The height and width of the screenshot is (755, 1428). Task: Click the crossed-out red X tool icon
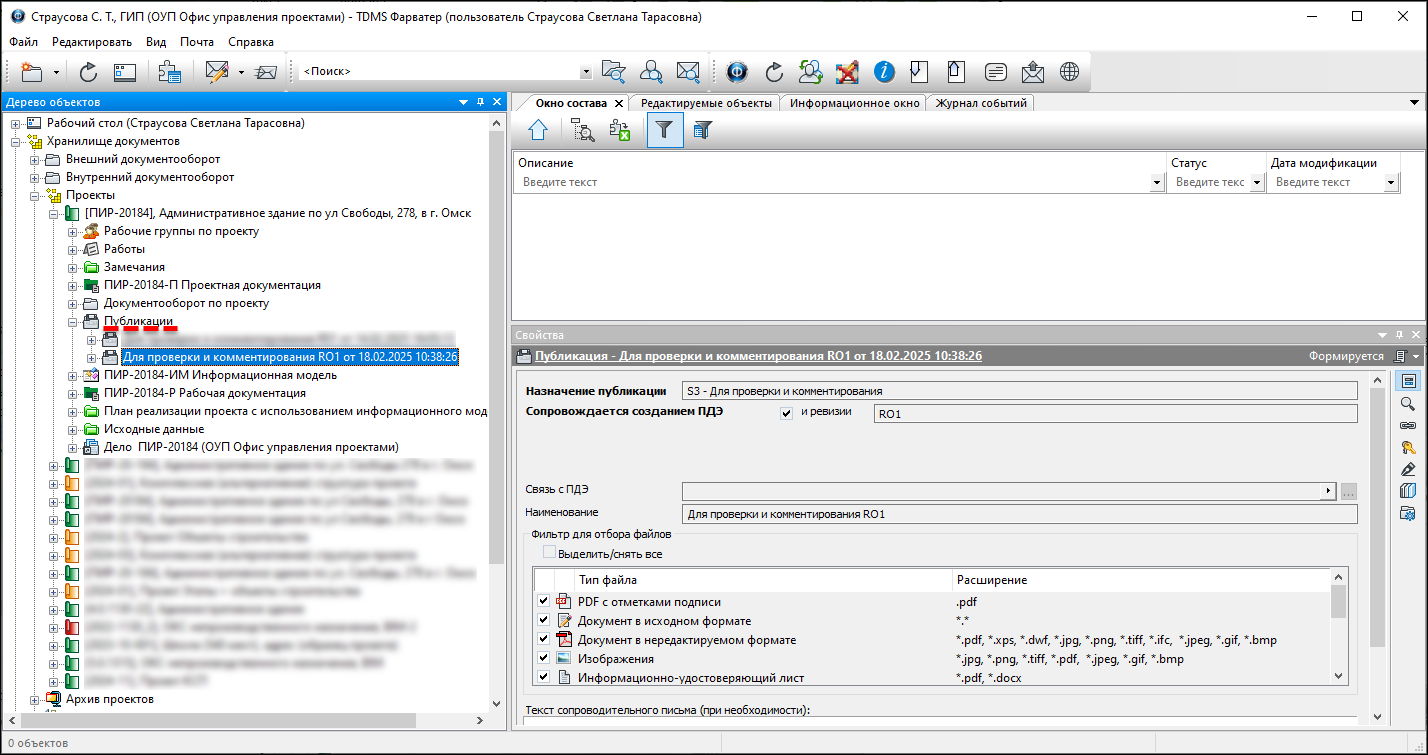click(847, 72)
